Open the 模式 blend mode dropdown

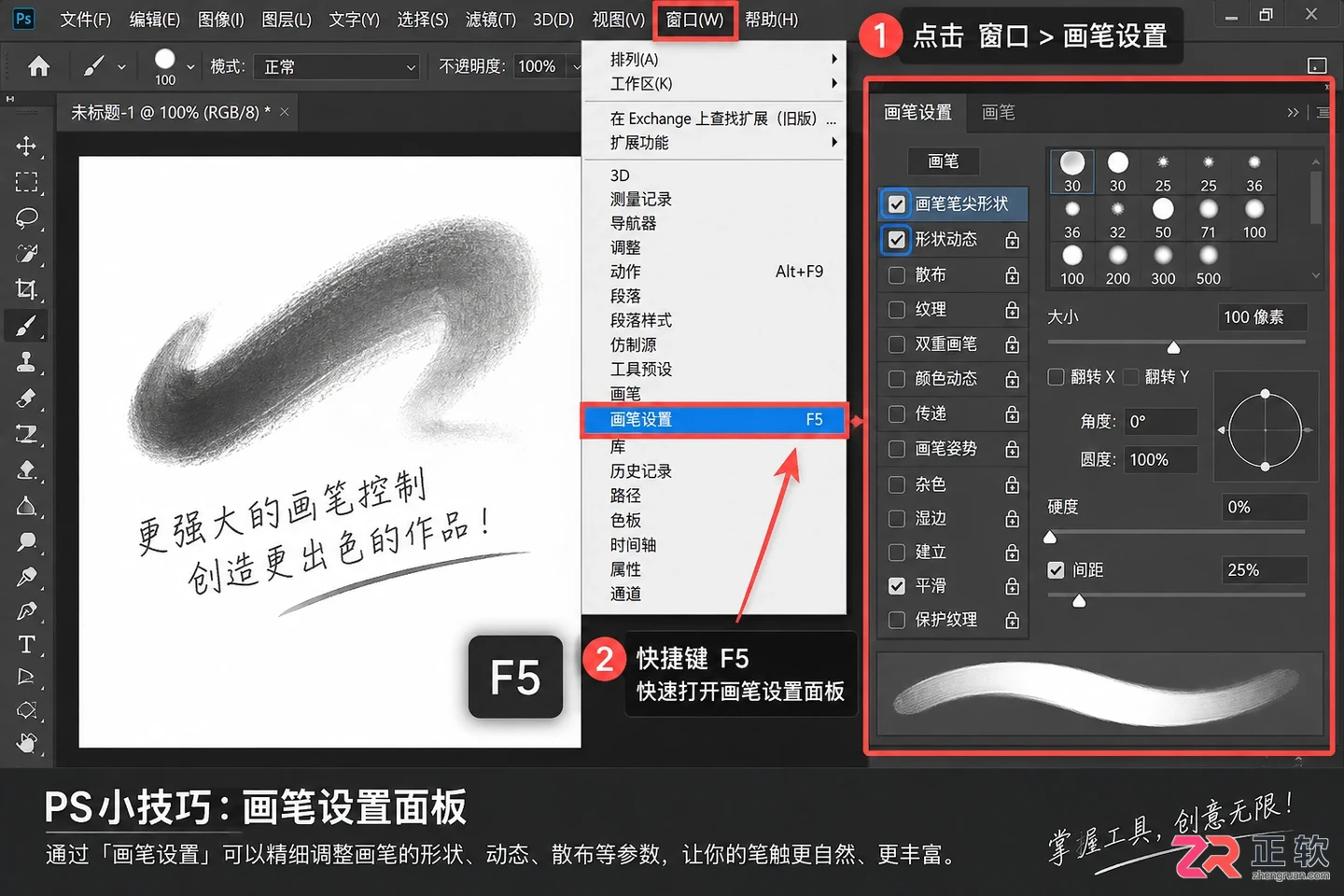339,67
